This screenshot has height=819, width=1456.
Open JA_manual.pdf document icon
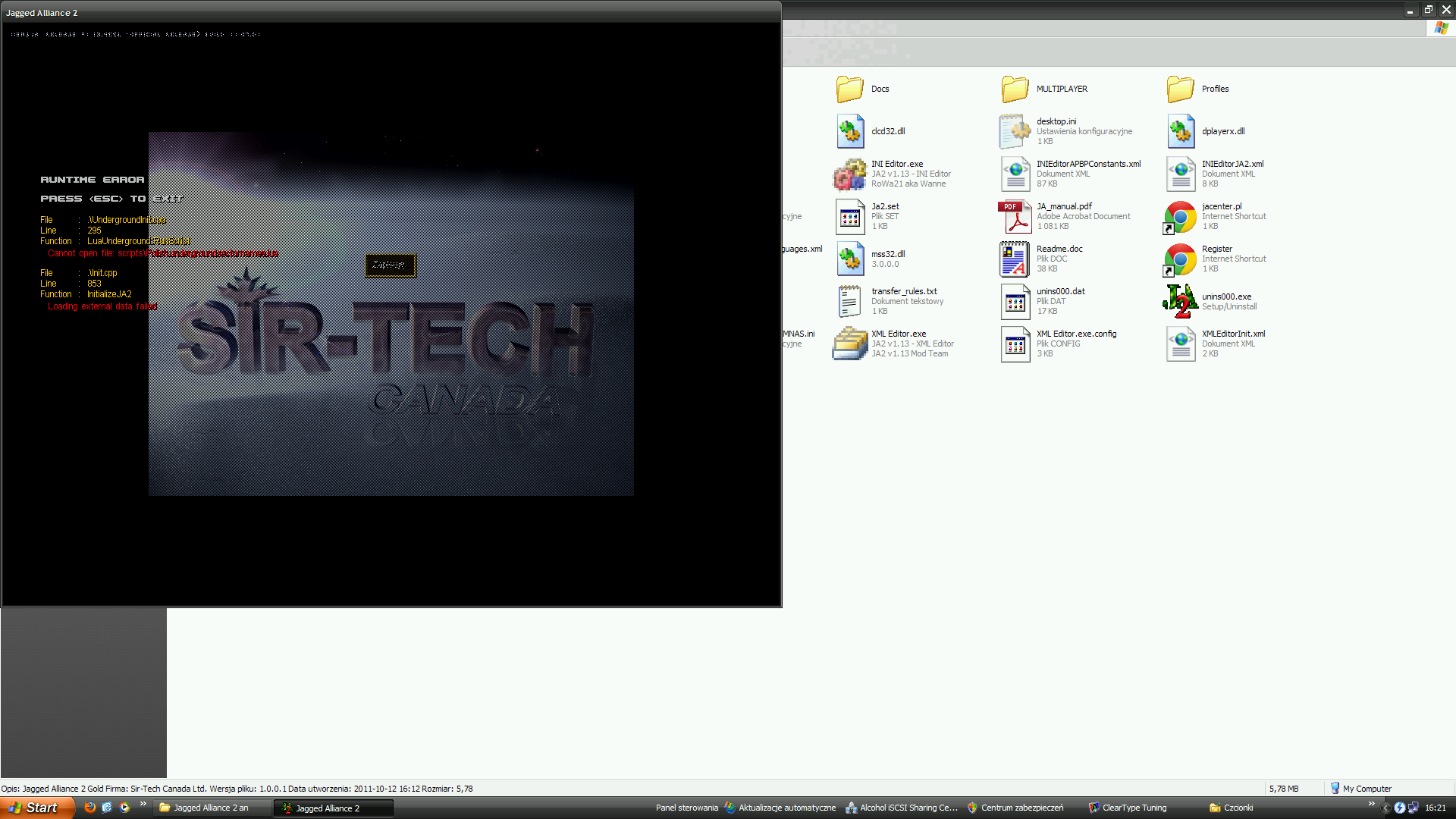[x=1015, y=216]
